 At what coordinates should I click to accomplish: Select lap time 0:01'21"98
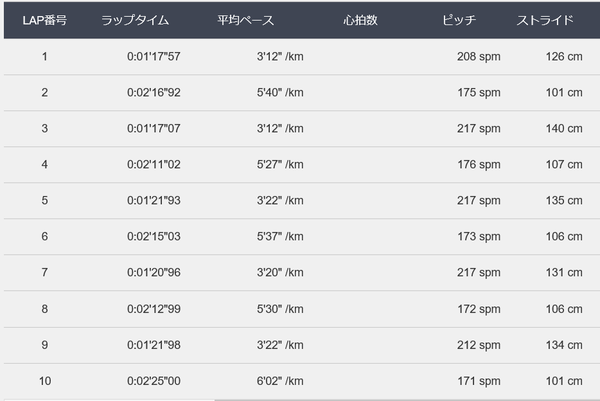(x=153, y=345)
